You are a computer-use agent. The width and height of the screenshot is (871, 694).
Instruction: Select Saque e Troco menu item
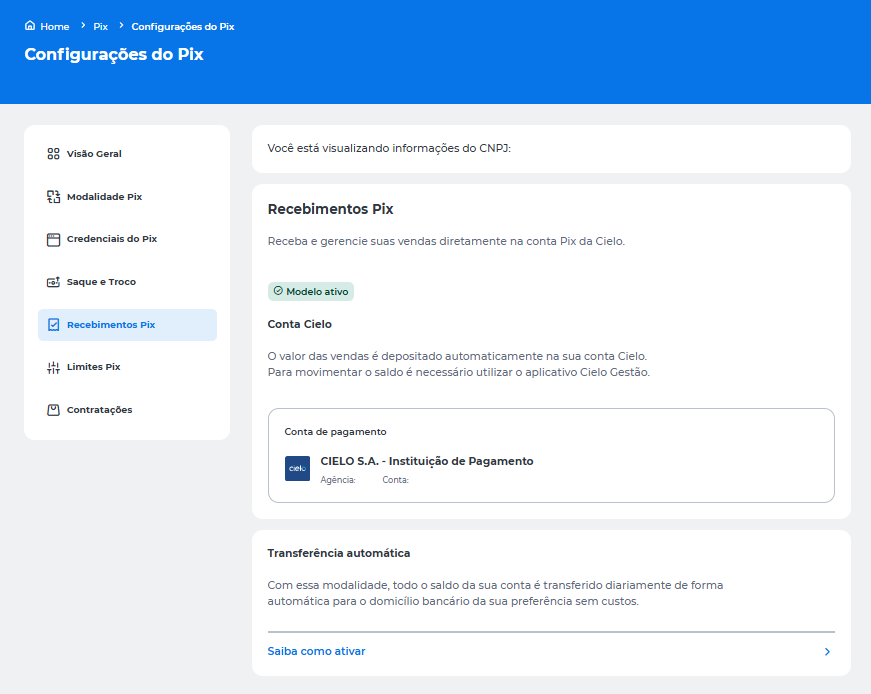coord(127,282)
